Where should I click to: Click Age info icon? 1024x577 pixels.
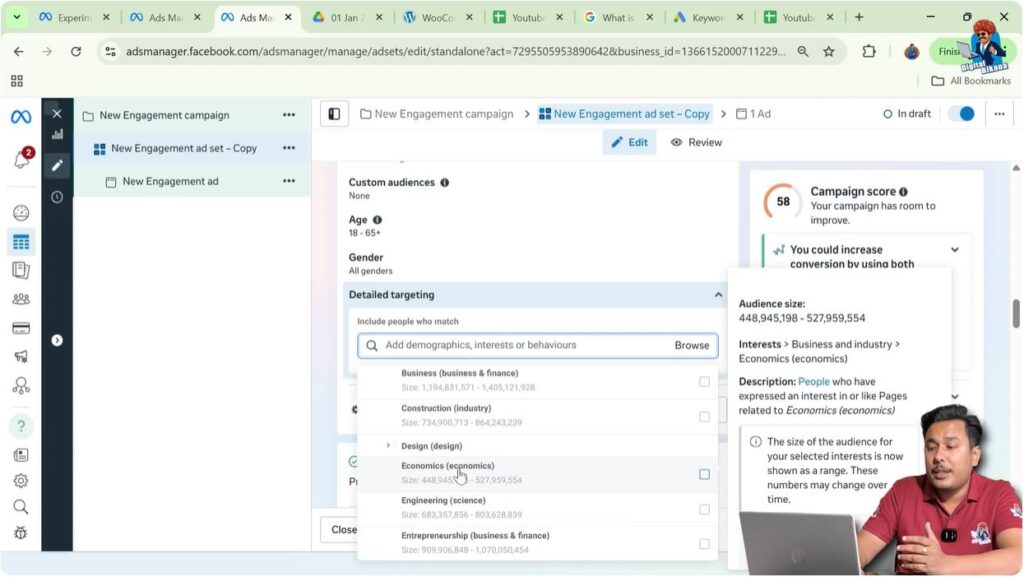point(377,220)
